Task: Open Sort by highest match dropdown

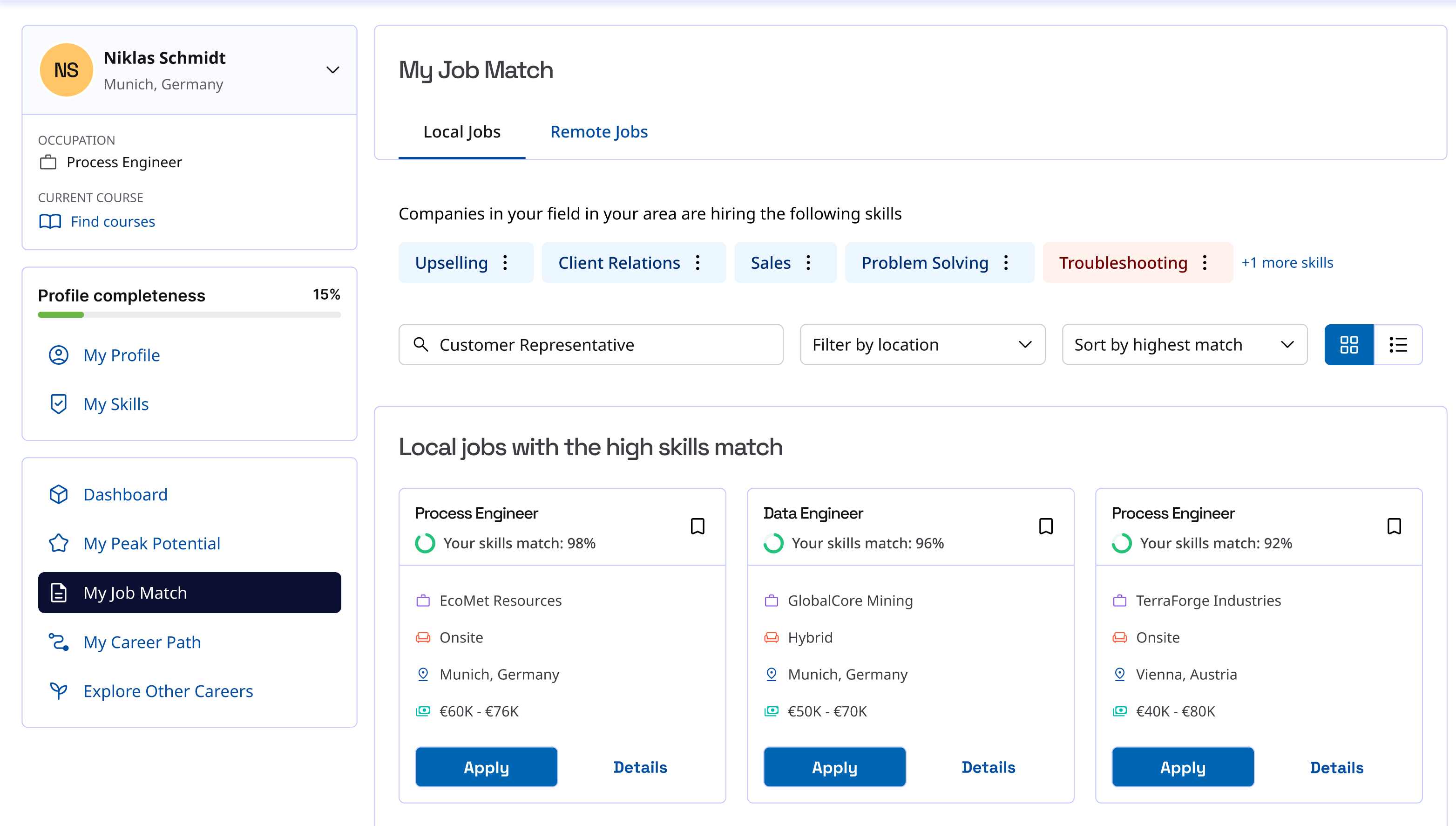Action: click(x=1184, y=344)
